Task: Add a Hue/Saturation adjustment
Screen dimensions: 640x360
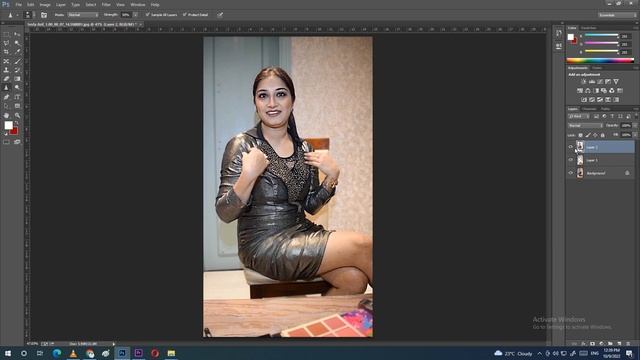Action: point(580,91)
